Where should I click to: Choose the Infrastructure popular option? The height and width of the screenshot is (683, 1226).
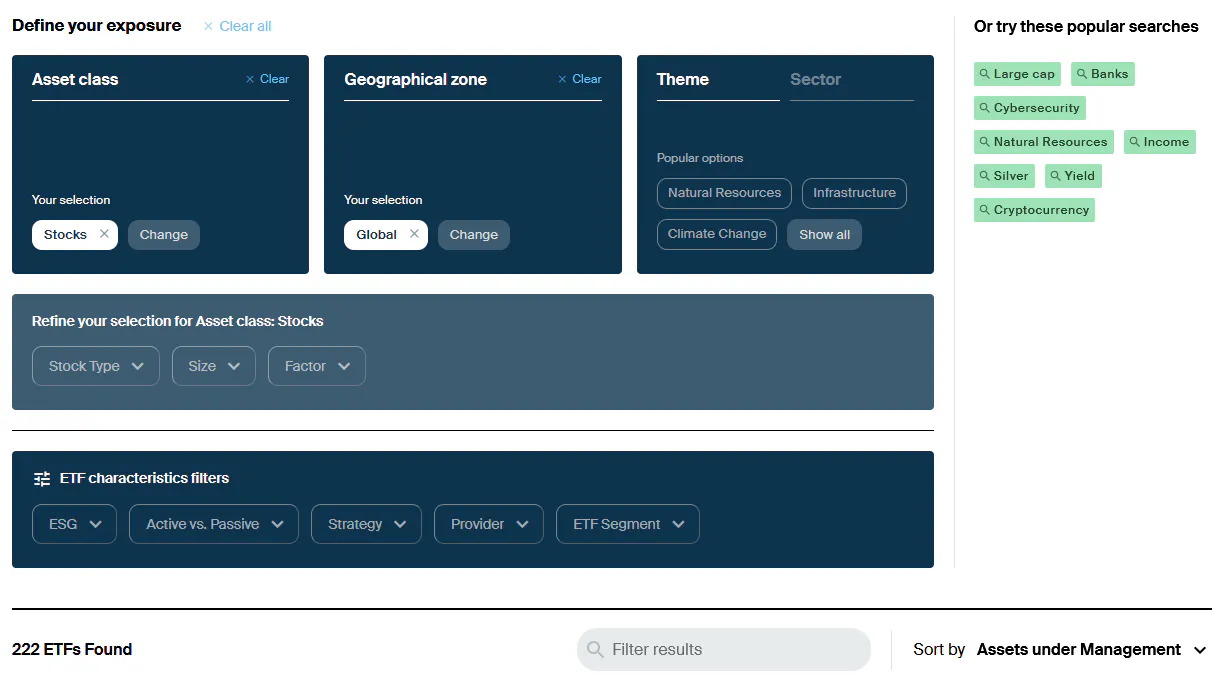click(x=854, y=193)
